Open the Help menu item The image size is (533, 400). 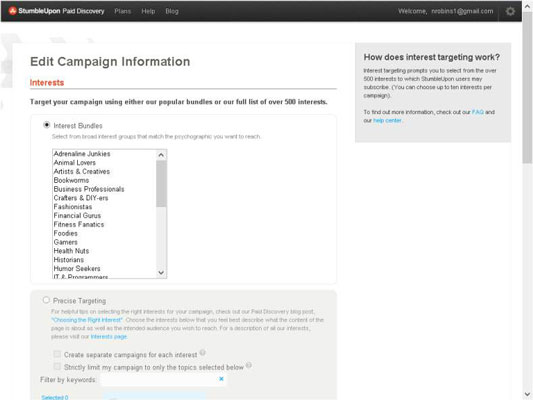(148, 11)
